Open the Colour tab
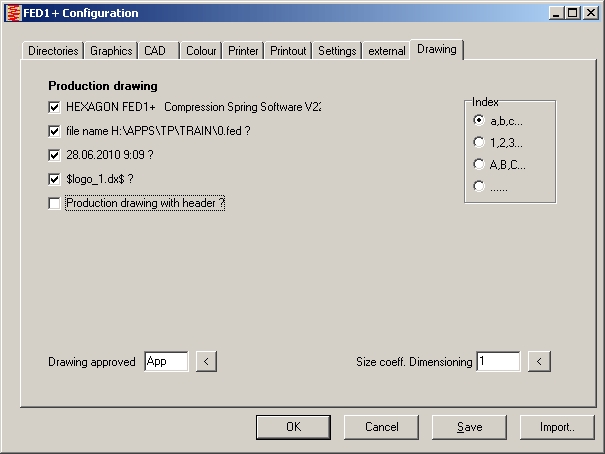 [x=201, y=51]
